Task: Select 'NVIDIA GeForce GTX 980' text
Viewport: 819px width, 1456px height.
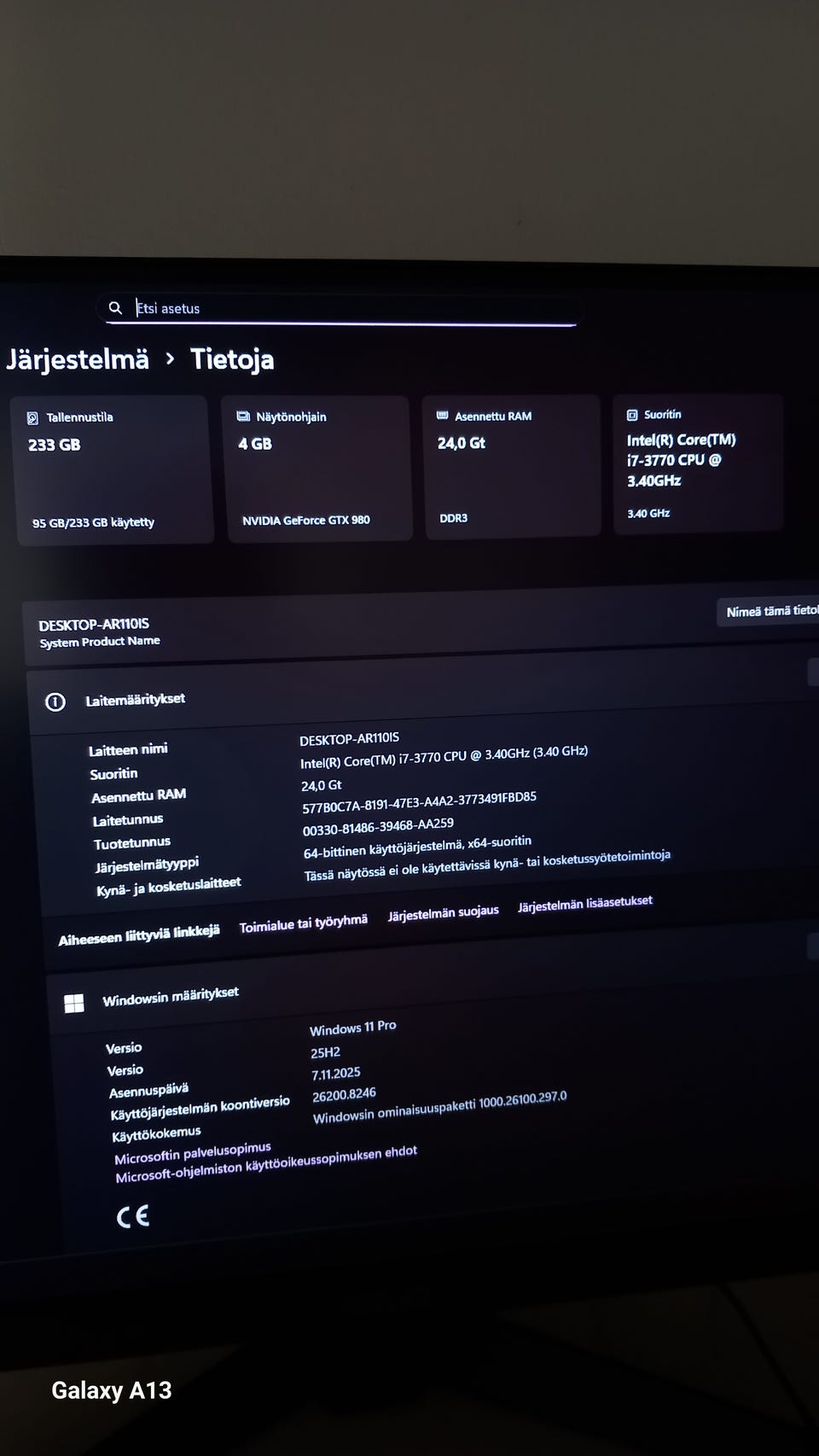Action: click(306, 520)
